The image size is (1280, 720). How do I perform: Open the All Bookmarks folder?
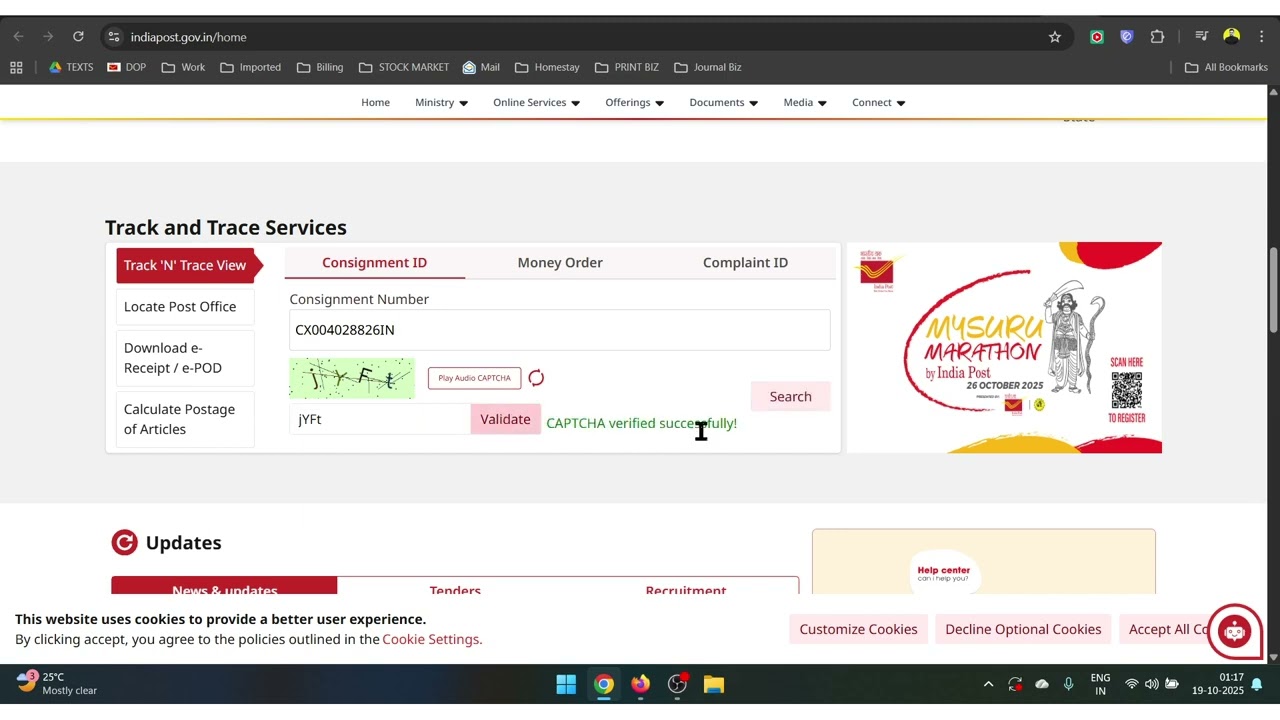(1226, 67)
